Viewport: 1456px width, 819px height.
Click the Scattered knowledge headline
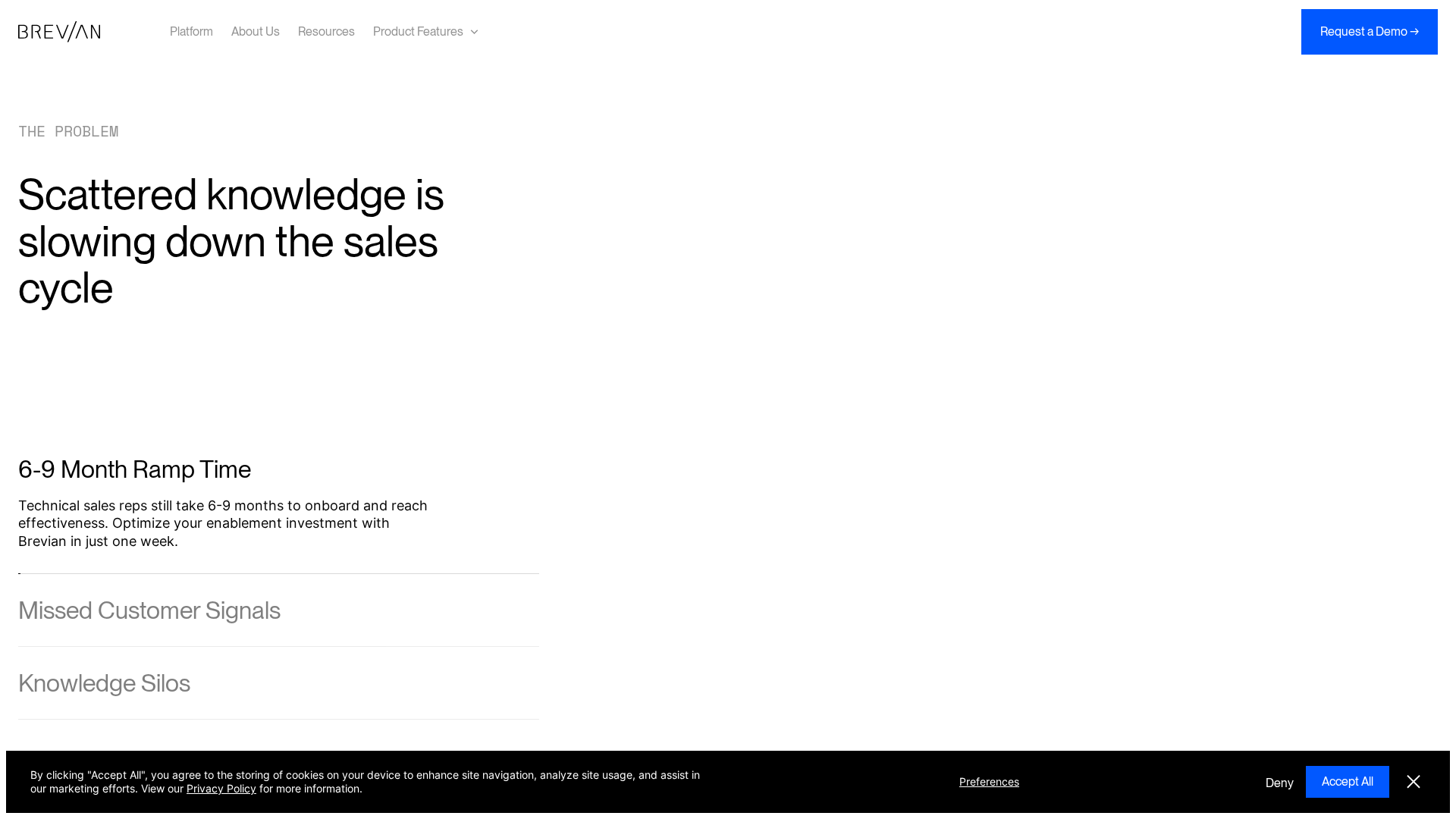(x=231, y=241)
